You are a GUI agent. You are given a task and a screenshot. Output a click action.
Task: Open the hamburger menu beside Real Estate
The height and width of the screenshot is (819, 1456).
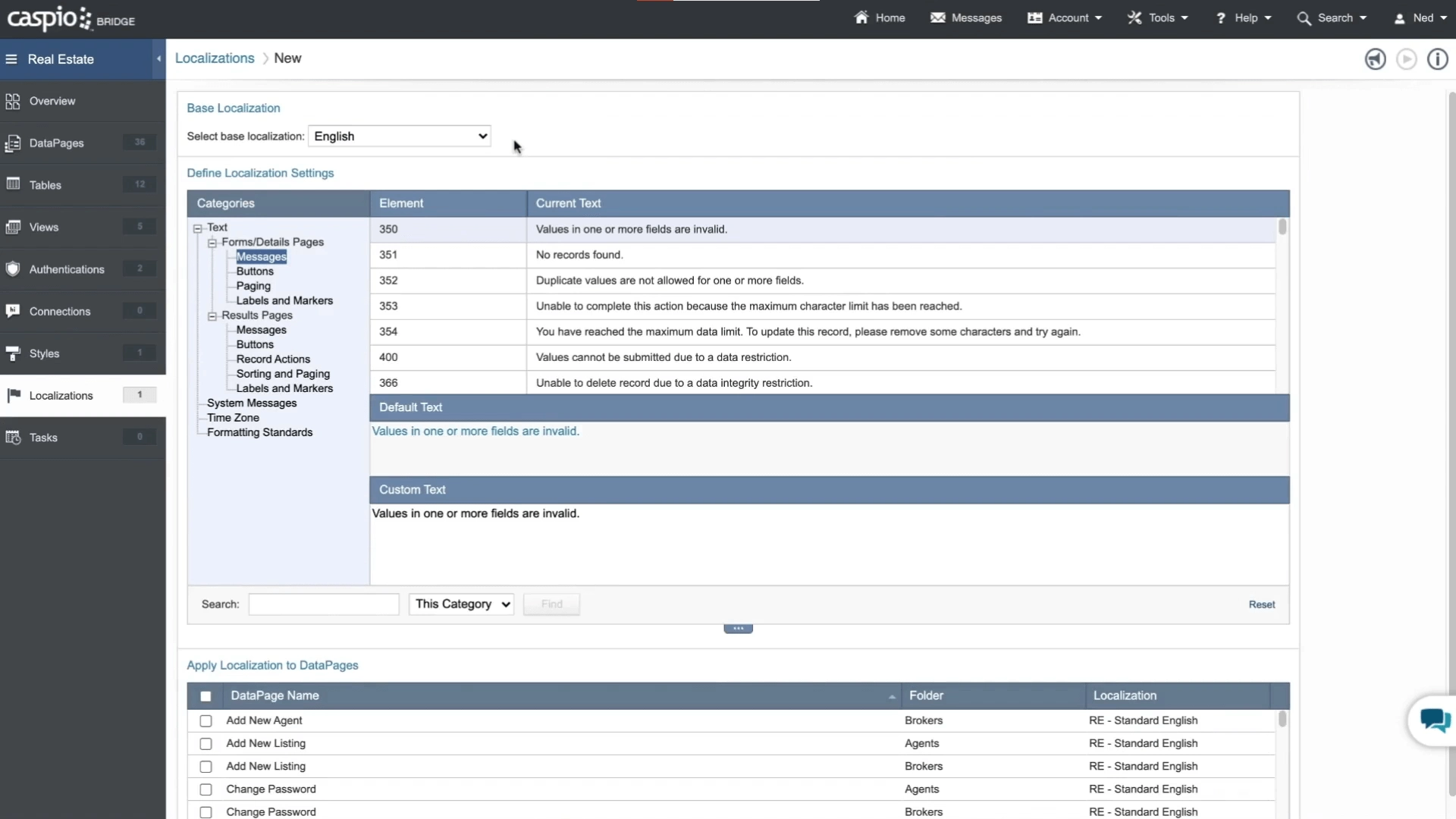(x=11, y=59)
